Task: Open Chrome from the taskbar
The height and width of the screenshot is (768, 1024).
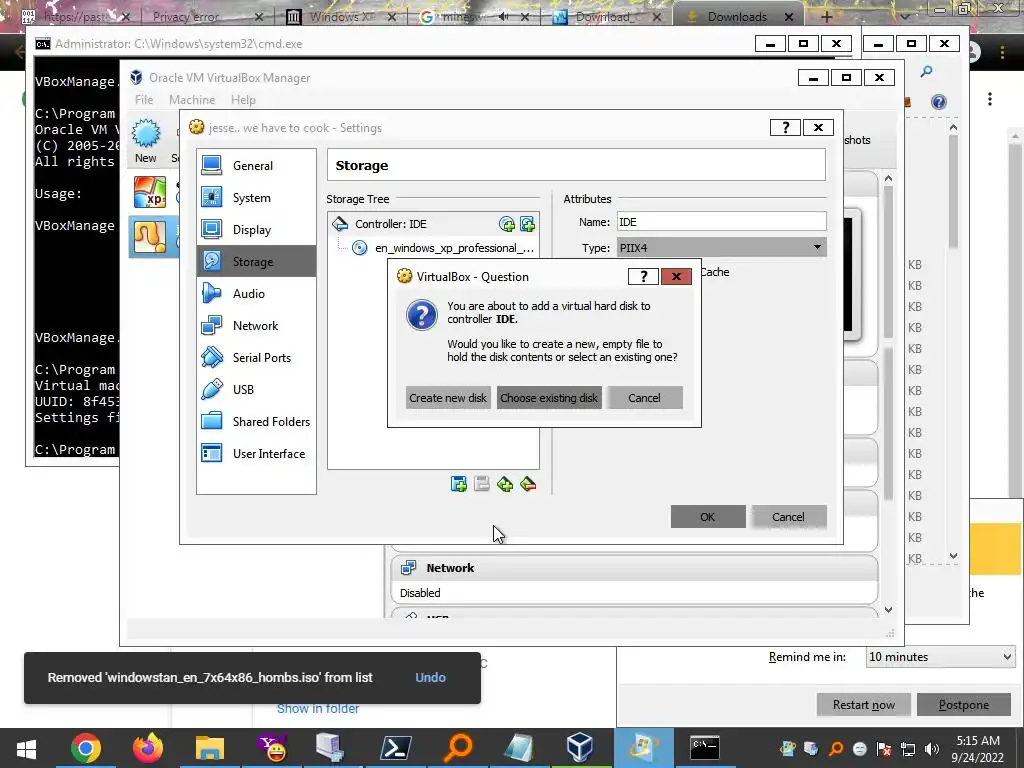Action: 86,748
